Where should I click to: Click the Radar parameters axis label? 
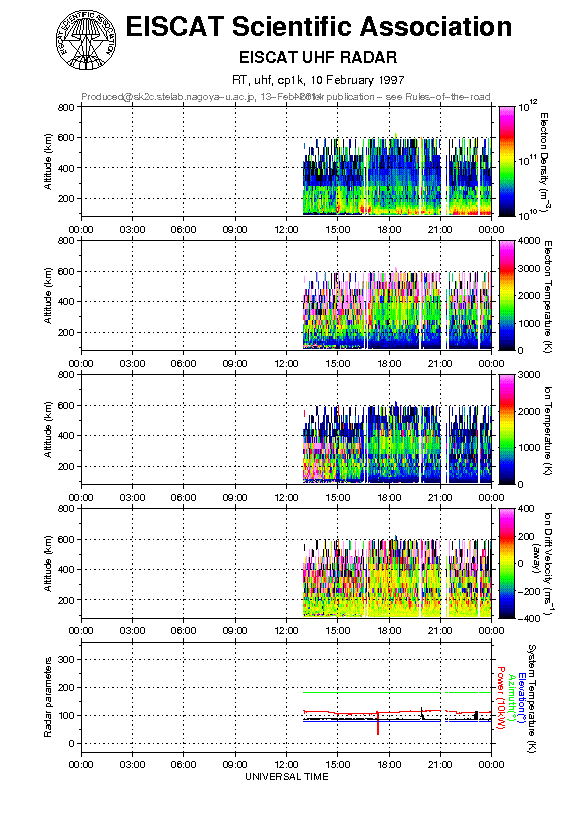[48, 698]
